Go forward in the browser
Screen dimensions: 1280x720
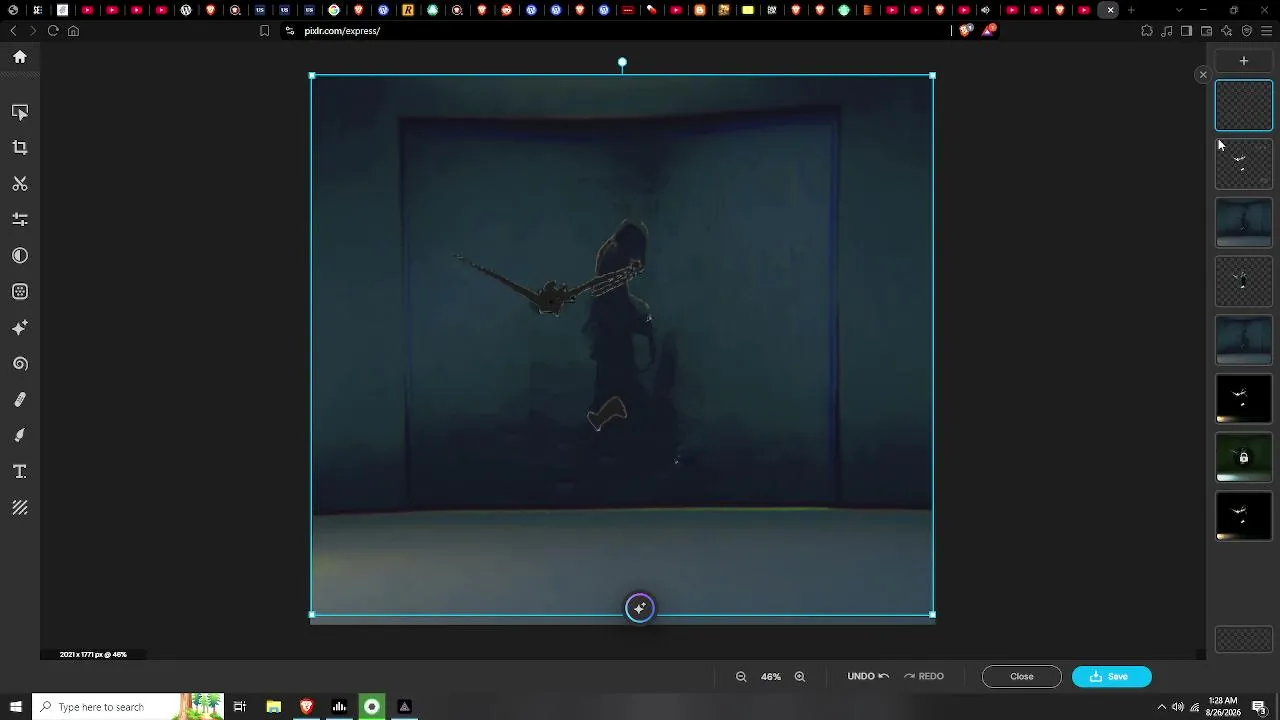point(33,31)
